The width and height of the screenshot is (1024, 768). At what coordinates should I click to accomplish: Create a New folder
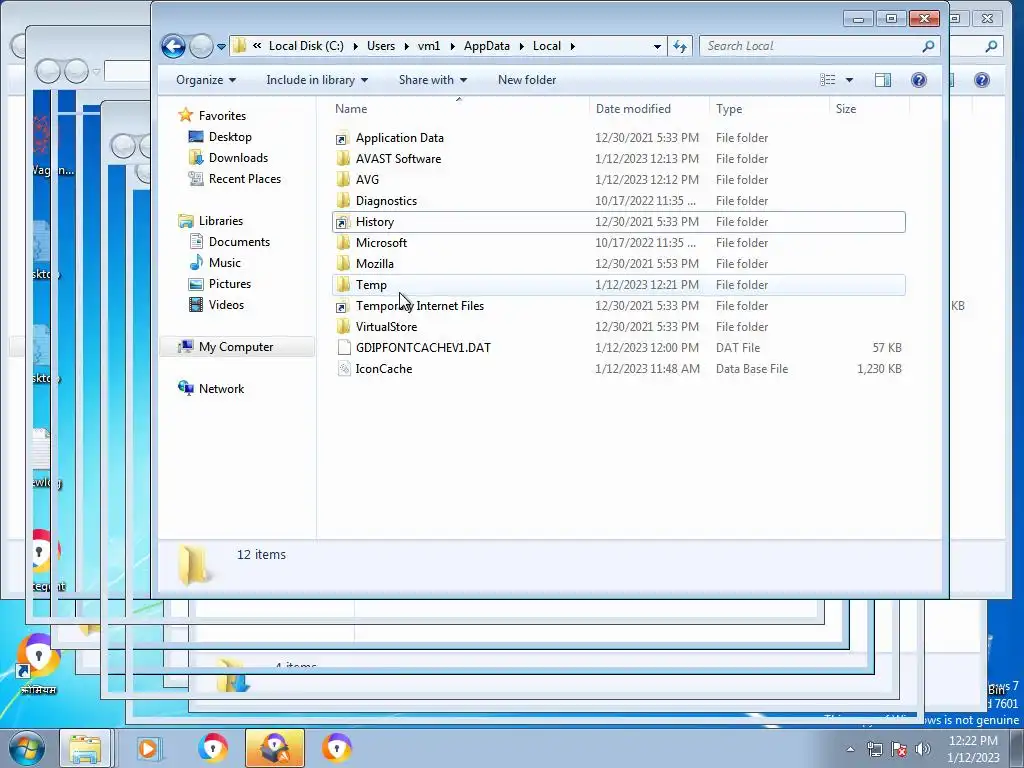point(527,80)
